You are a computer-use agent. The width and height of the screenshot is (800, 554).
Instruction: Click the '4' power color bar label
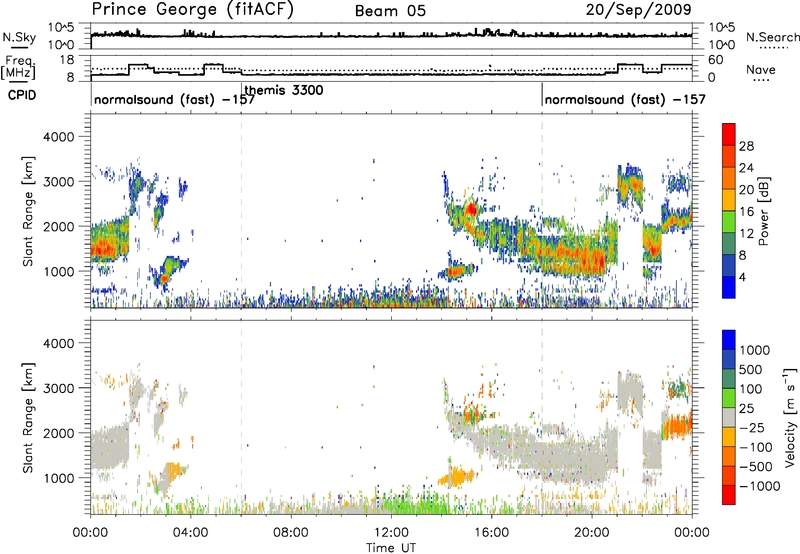[x=743, y=277]
